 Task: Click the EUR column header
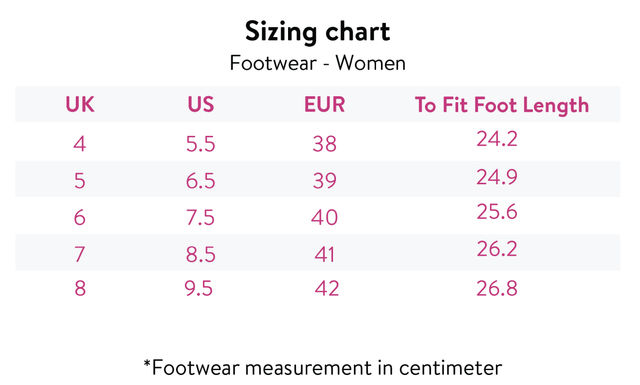324,105
